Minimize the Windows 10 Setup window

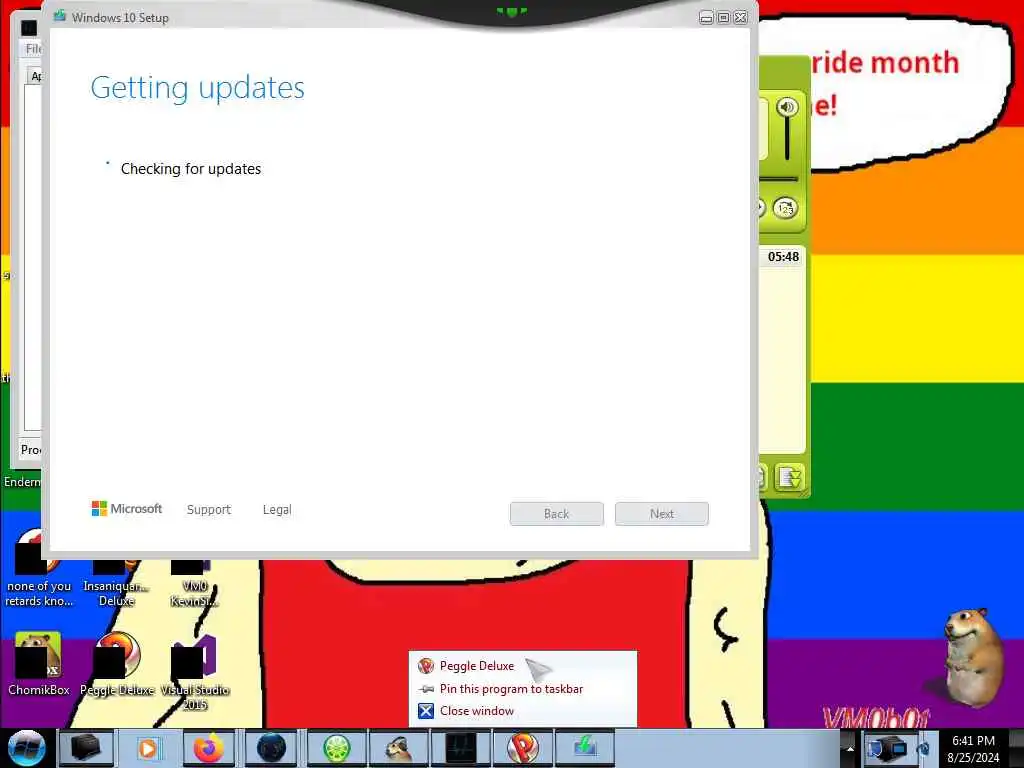[706, 18]
